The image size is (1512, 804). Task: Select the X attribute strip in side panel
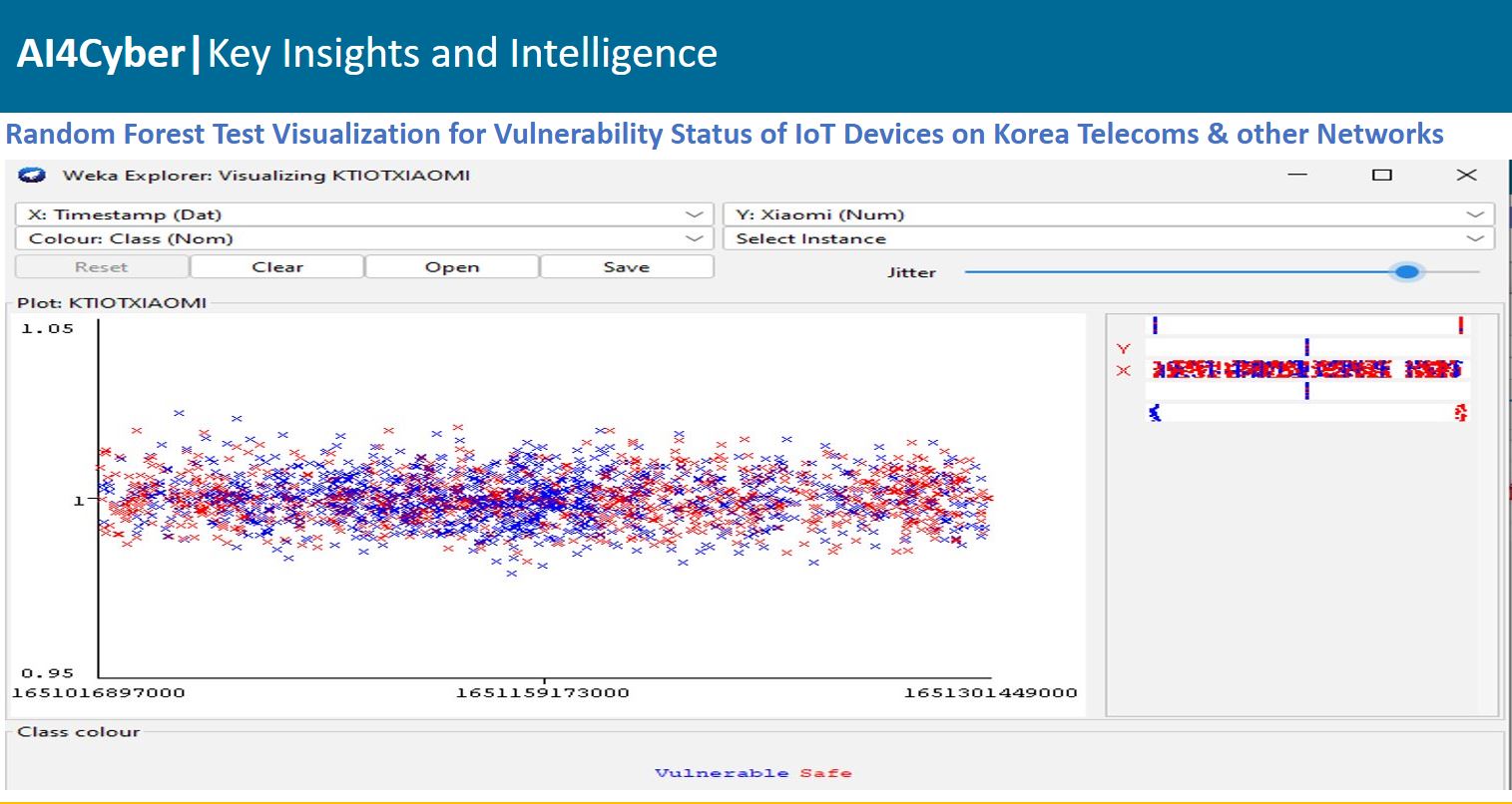(1307, 370)
